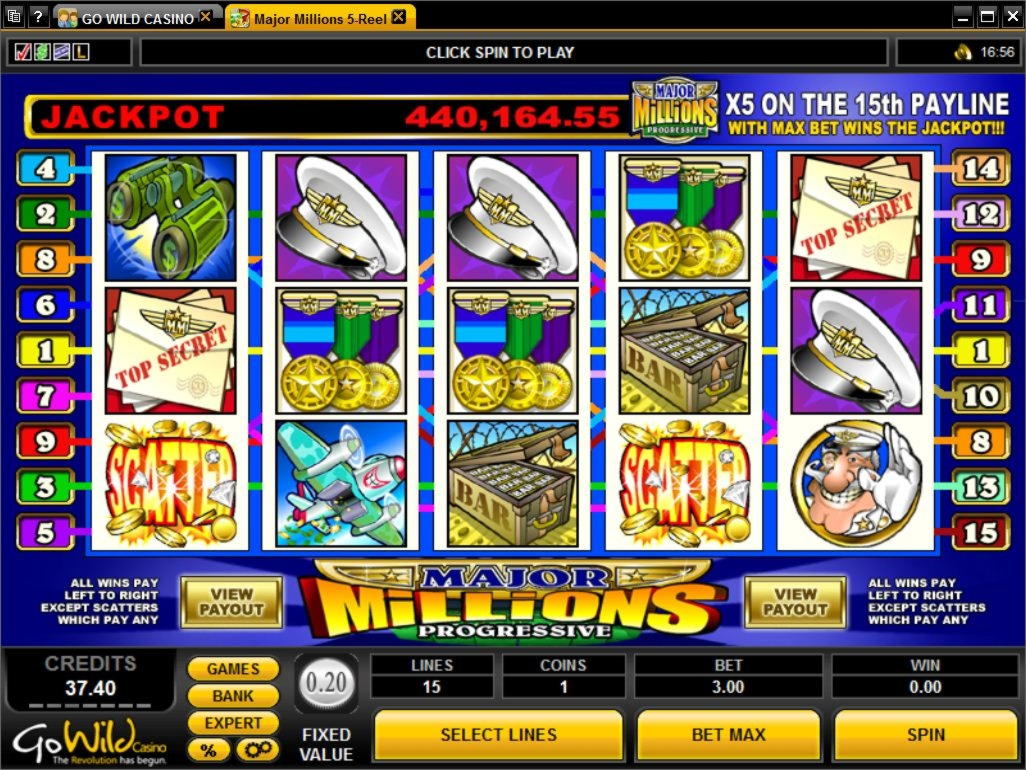Click the Major Millions Progressive logo badge
This screenshot has height=770, width=1026.
click(675, 109)
